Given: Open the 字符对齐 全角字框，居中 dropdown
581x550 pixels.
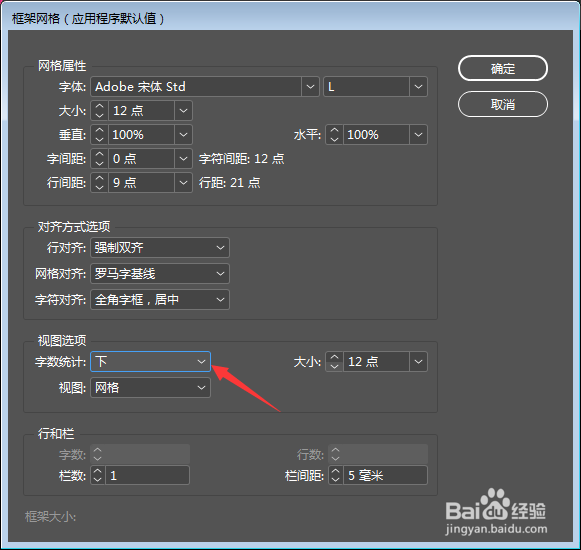Looking at the screenshot, I should click(x=160, y=299).
